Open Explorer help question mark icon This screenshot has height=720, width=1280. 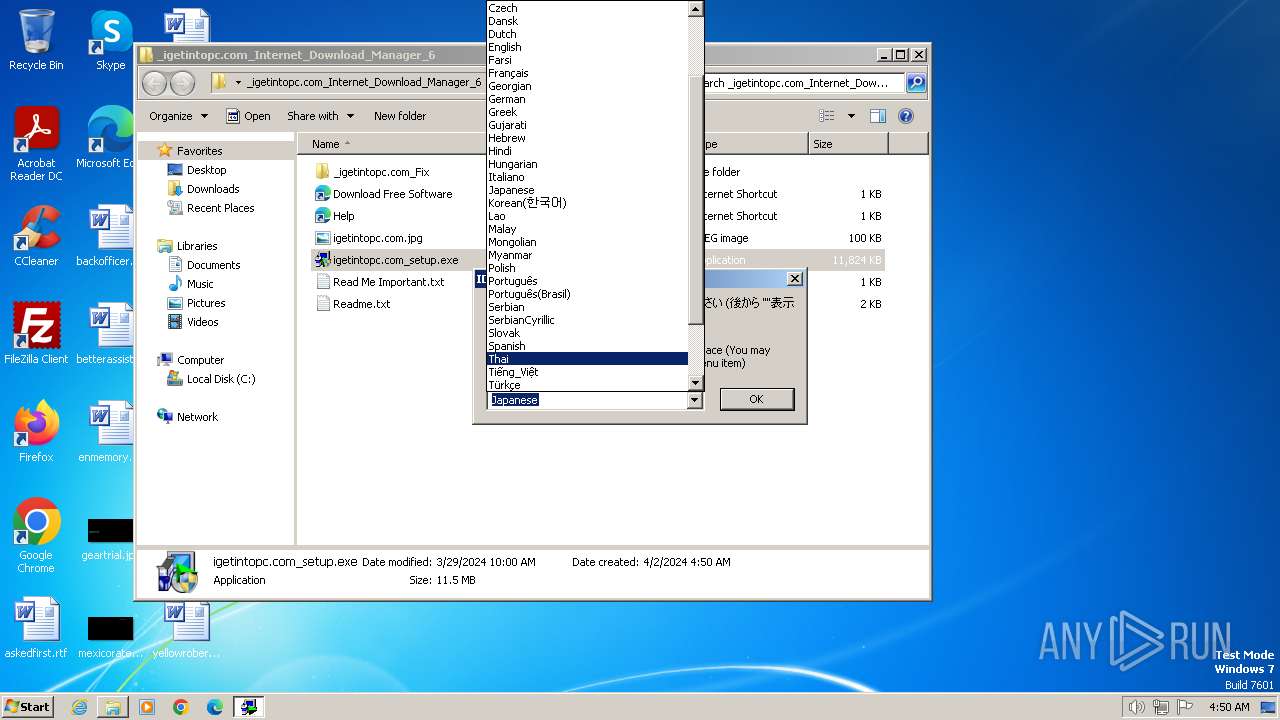[906, 116]
